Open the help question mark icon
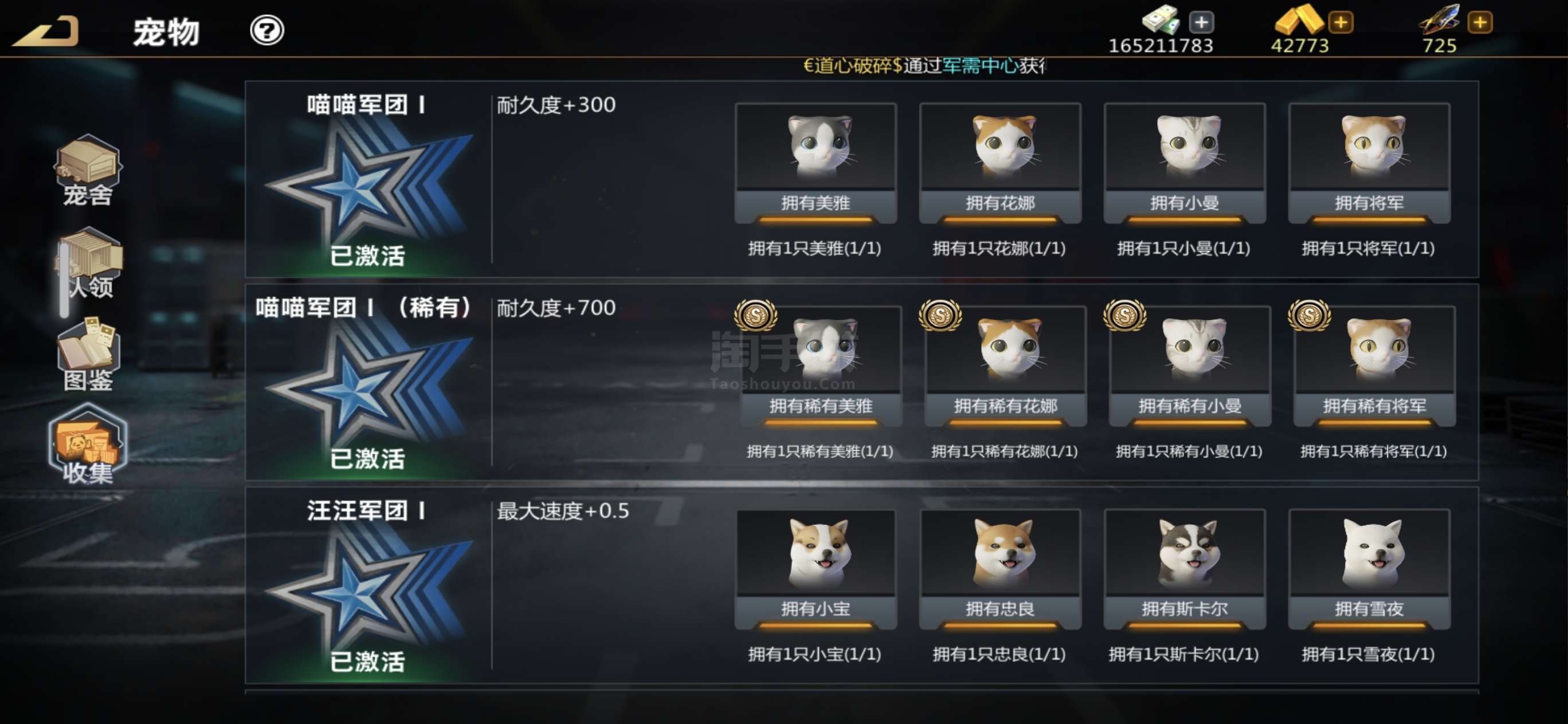The width and height of the screenshot is (1568, 724). [x=266, y=30]
